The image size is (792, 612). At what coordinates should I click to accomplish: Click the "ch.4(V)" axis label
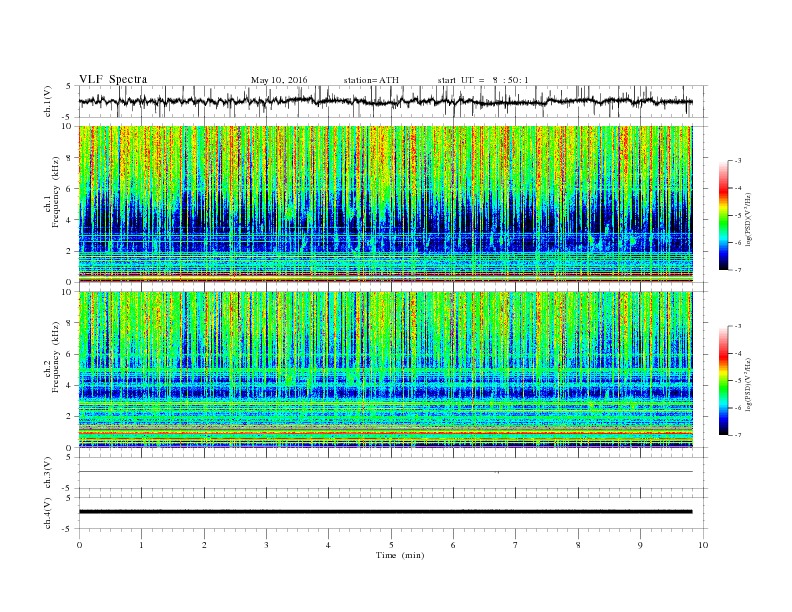(x=48, y=513)
